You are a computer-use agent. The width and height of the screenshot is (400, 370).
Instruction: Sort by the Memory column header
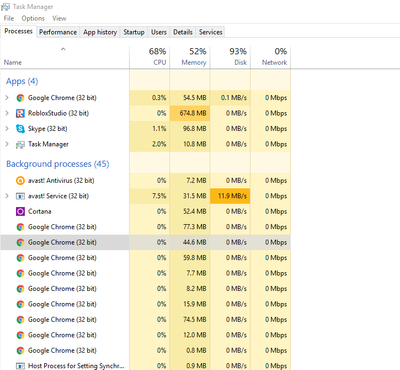pyautogui.click(x=190, y=57)
